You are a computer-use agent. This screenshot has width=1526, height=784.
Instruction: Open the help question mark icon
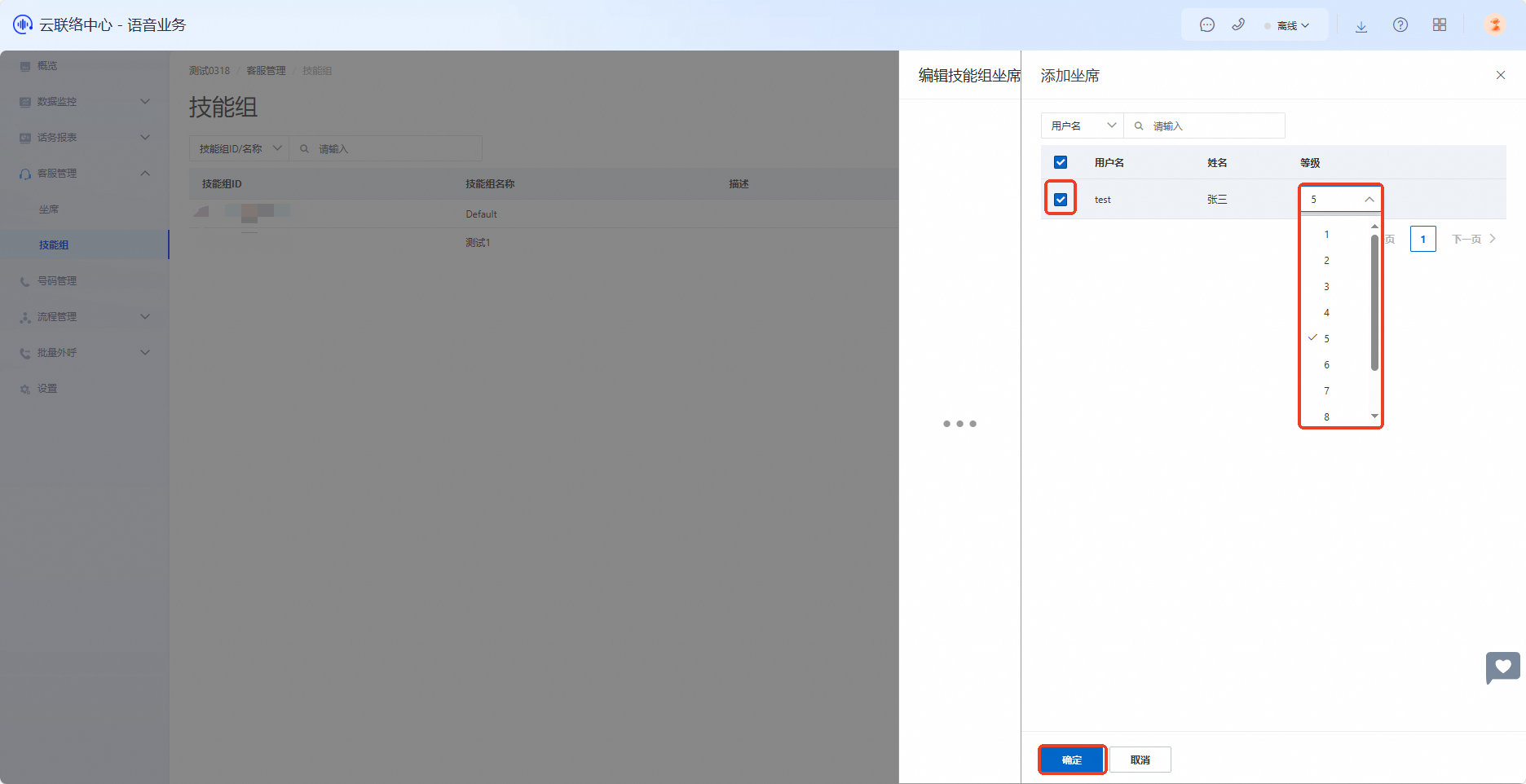[1400, 25]
